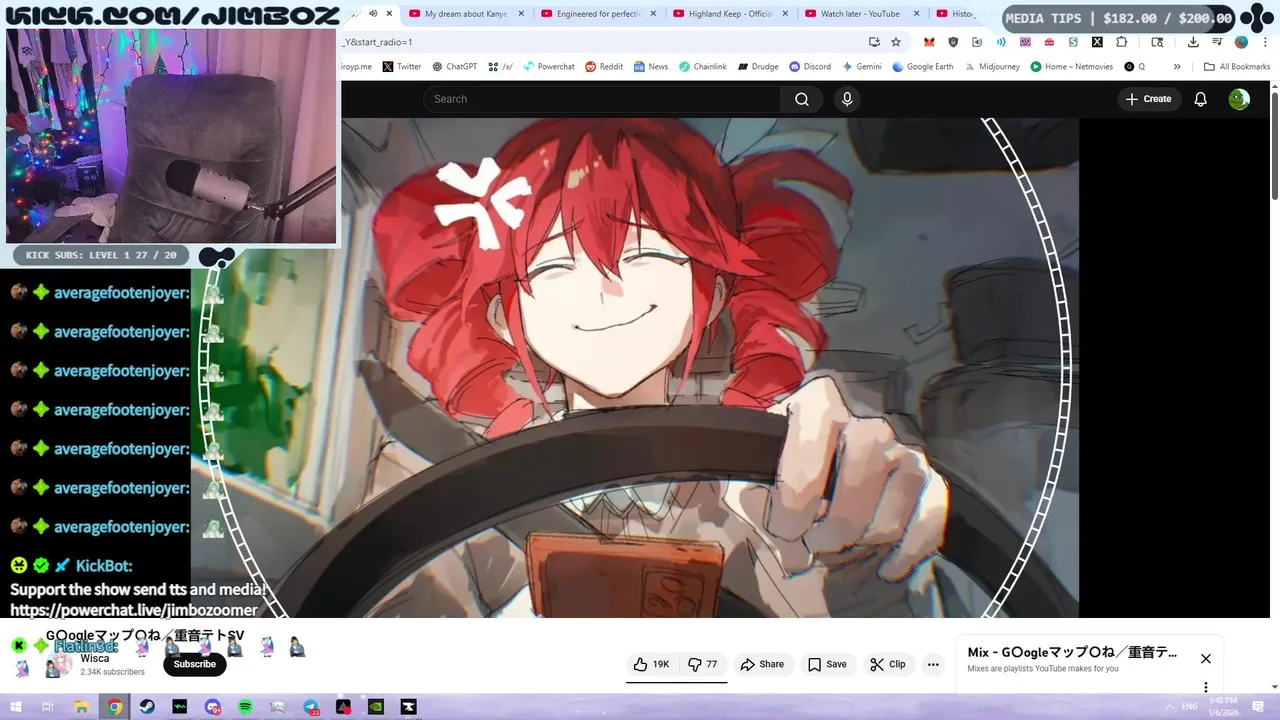Open the Extensions puzzle piece menu
Viewport: 1280px width, 720px height.
(x=1121, y=42)
